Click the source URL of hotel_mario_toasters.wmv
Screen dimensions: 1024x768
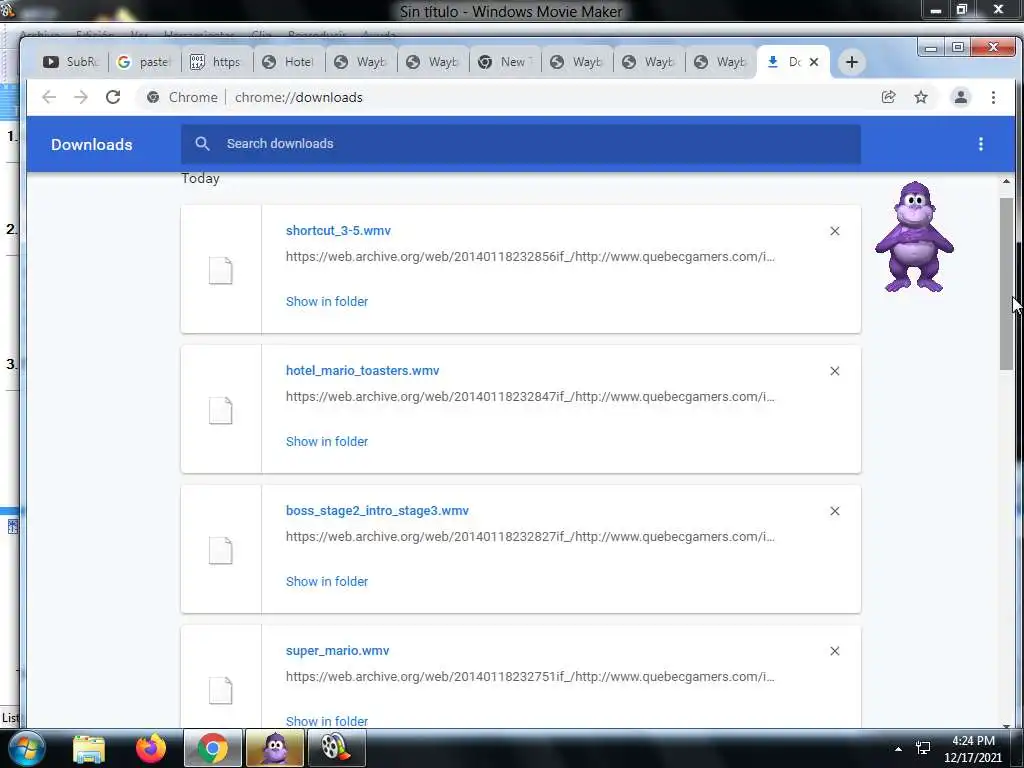[x=530, y=396]
